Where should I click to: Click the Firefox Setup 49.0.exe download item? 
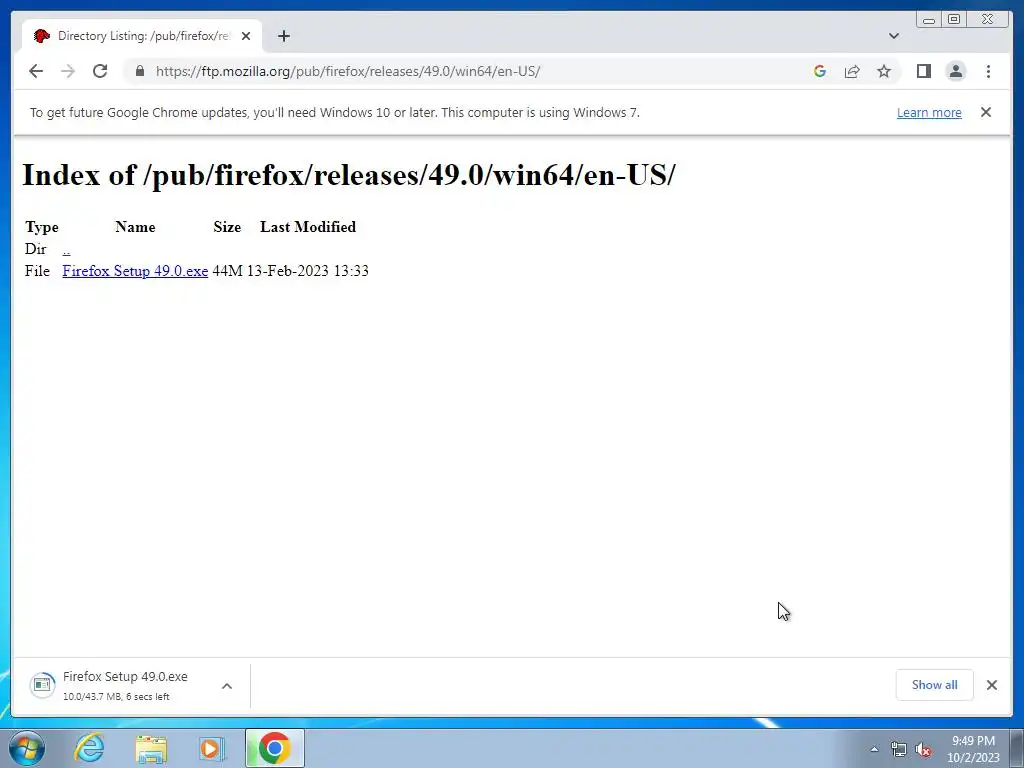tap(125, 685)
